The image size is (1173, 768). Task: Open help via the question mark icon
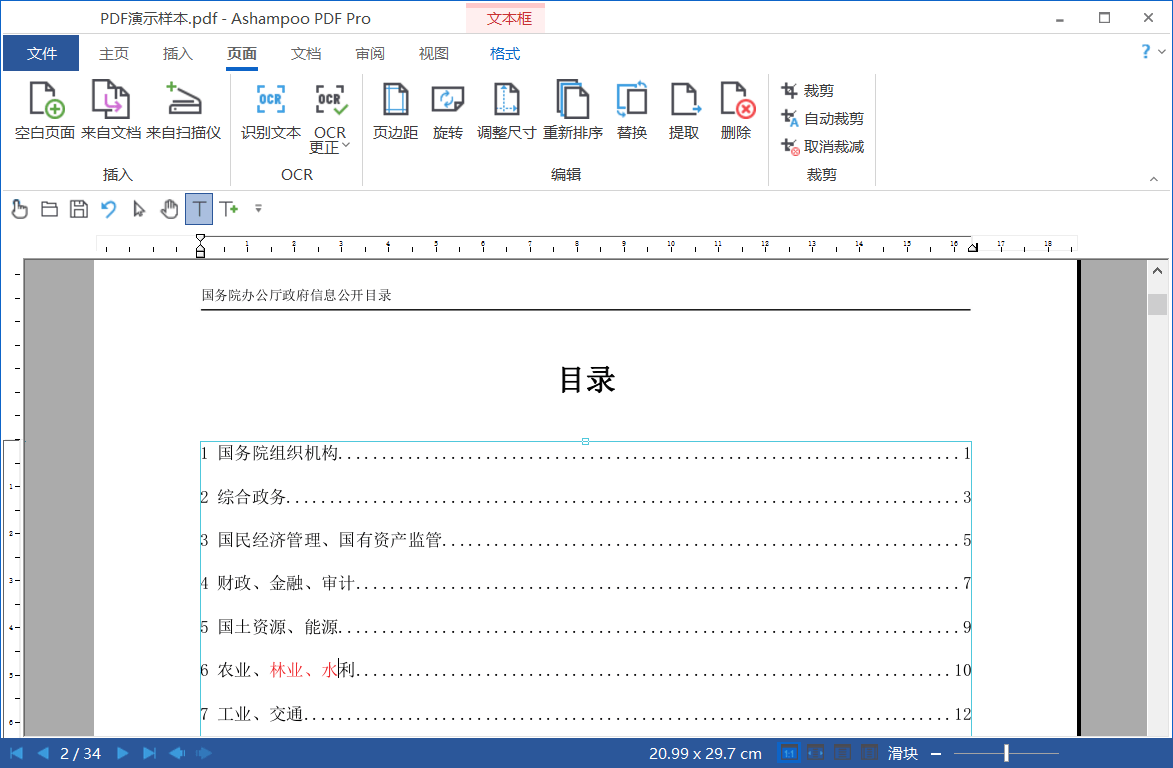(x=1145, y=52)
